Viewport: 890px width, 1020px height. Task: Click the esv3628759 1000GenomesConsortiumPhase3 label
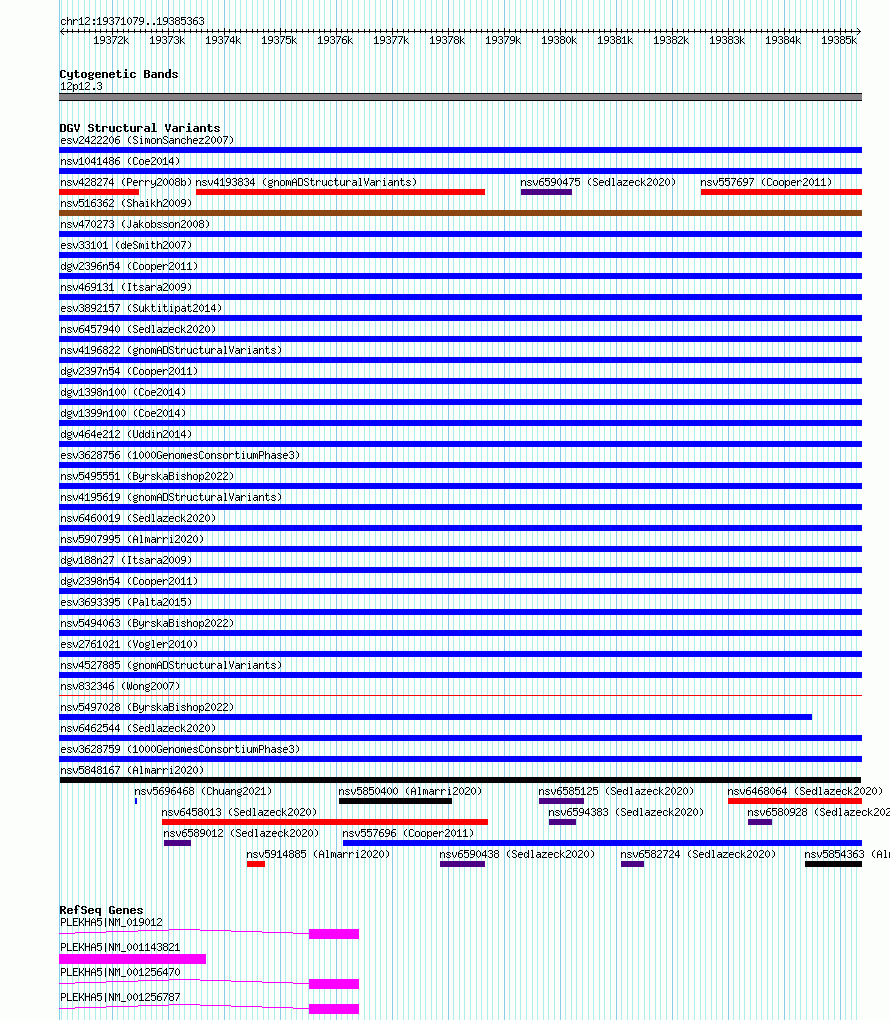pos(180,749)
